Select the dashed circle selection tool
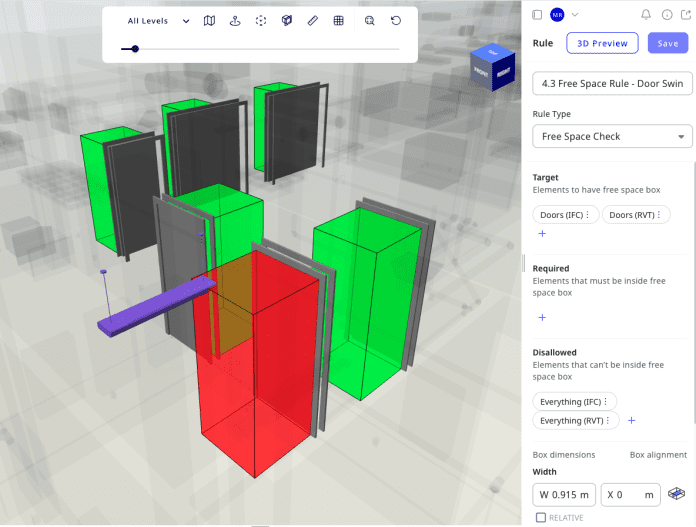 [x=261, y=20]
